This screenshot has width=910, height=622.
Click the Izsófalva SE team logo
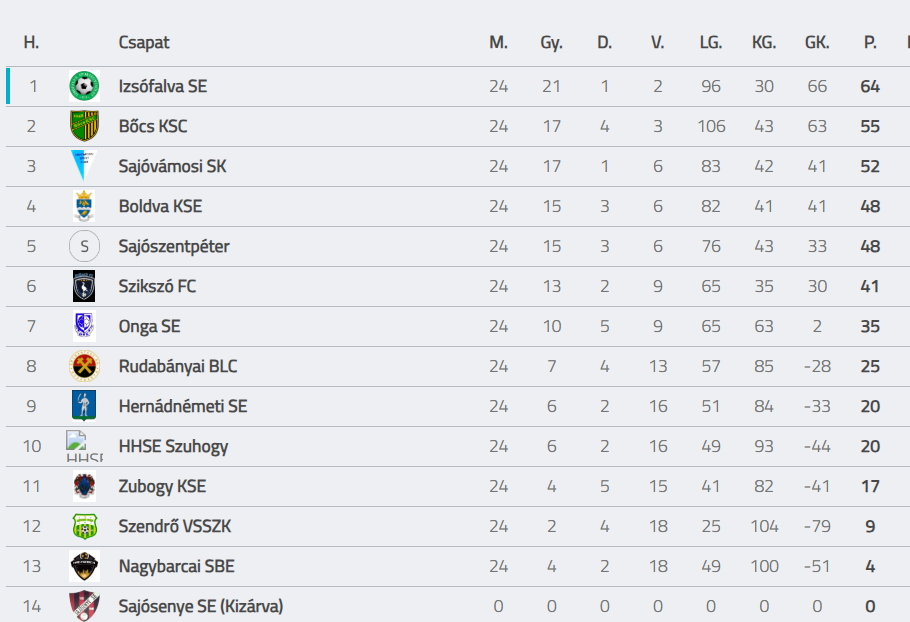[84, 86]
